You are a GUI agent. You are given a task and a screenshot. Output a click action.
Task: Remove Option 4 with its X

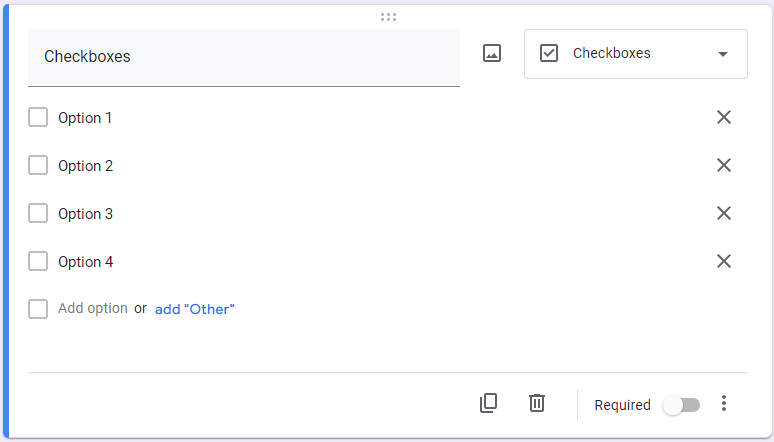[x=724, y=261]
